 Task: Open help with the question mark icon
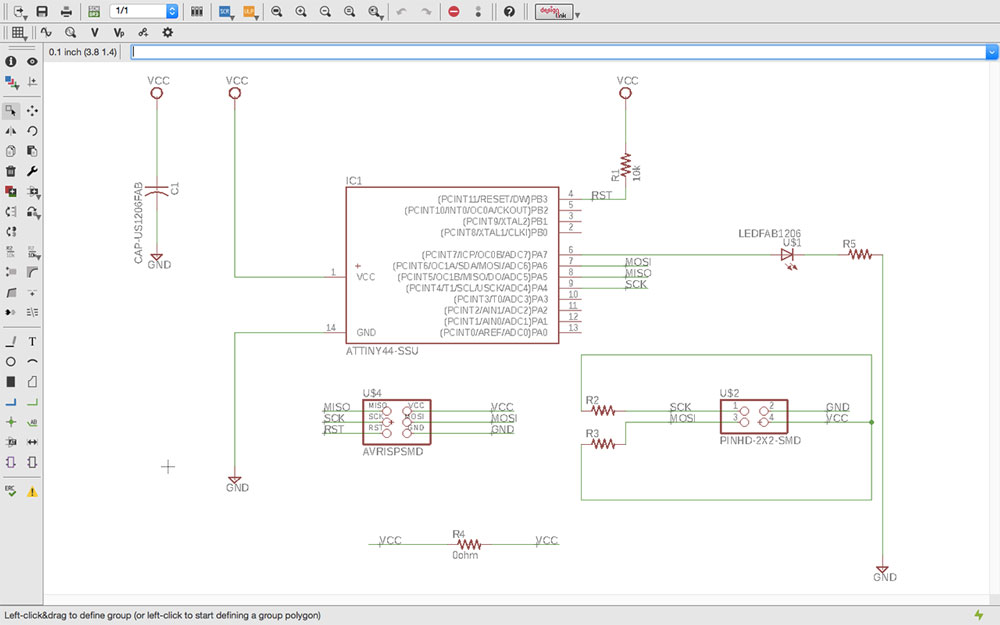509,11
